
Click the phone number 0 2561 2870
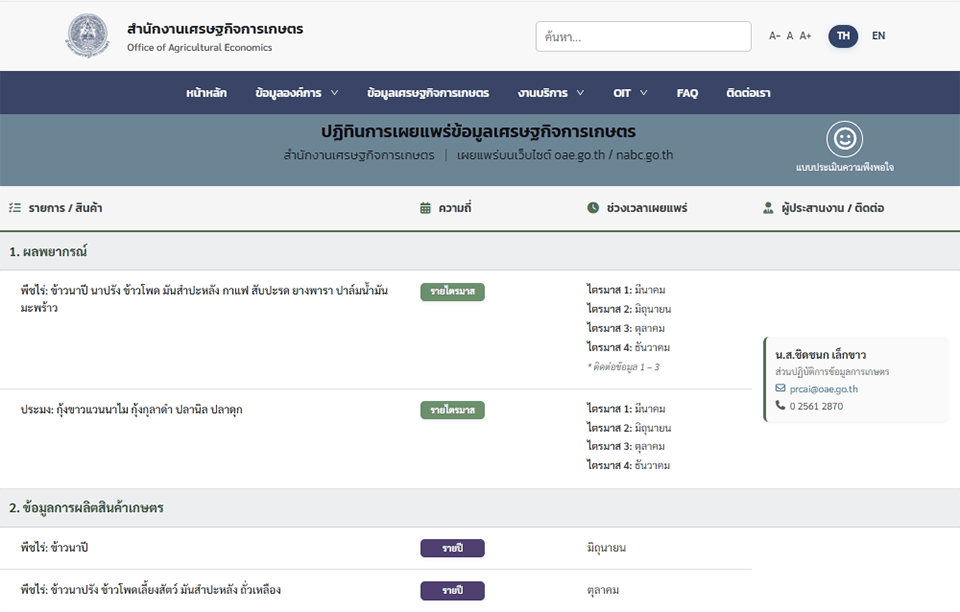pyautogui.click(x=816, y=406)
